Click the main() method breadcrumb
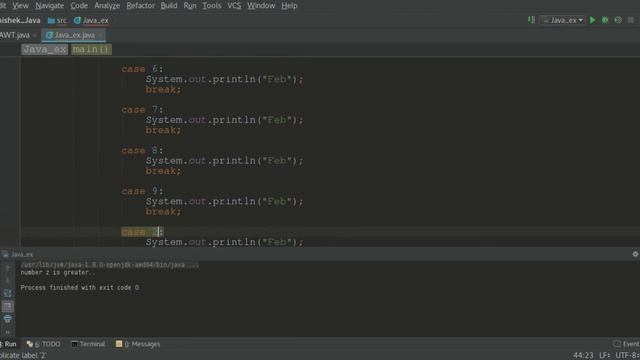640x360 pixels. [x=91, y=49]
